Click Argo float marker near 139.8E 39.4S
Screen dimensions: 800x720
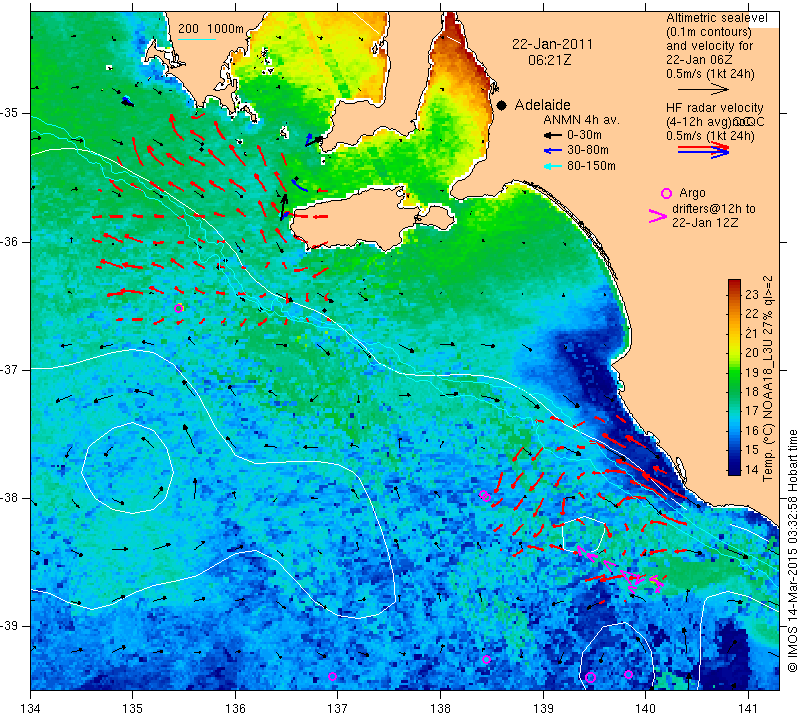pos(628,674)
